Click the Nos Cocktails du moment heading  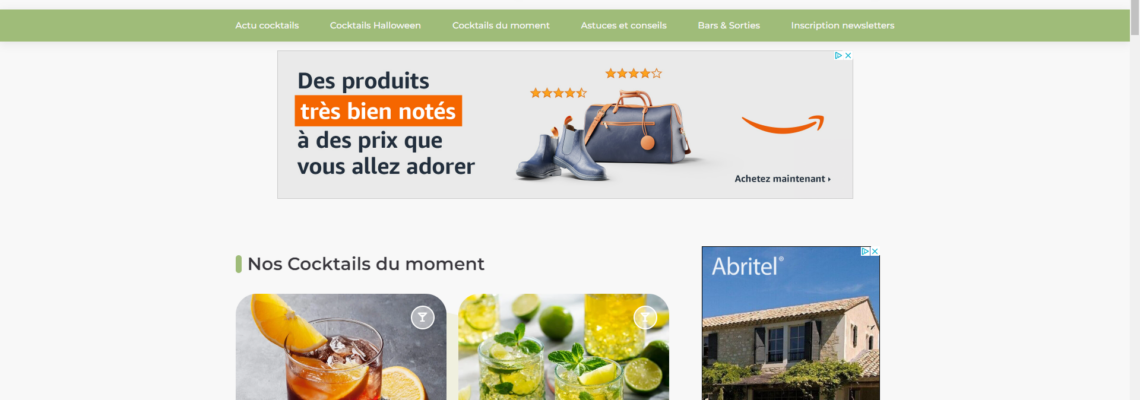click(x=366, y=264)
